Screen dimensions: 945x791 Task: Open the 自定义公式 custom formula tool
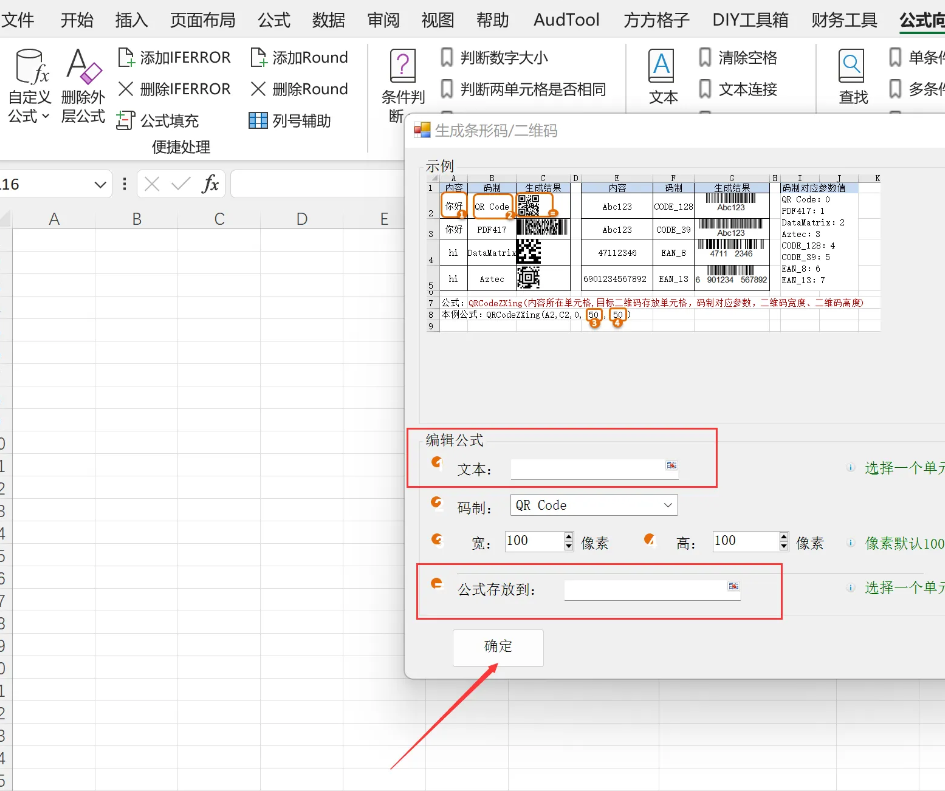[x=29, y=87]
